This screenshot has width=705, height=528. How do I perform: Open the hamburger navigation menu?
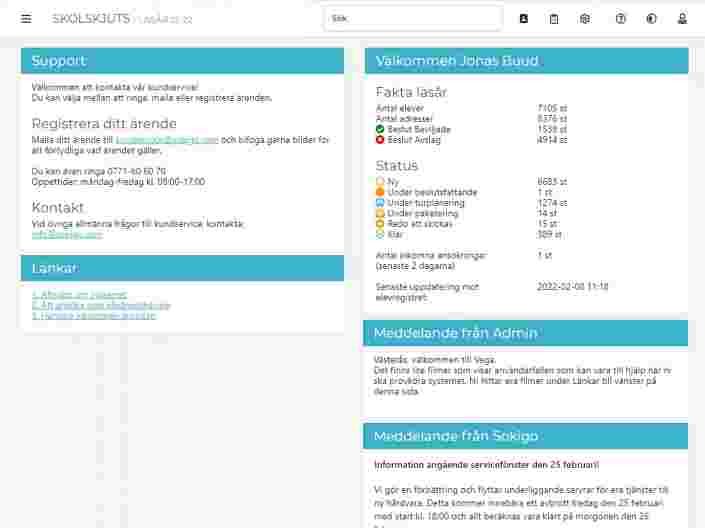tap(26, 18)
